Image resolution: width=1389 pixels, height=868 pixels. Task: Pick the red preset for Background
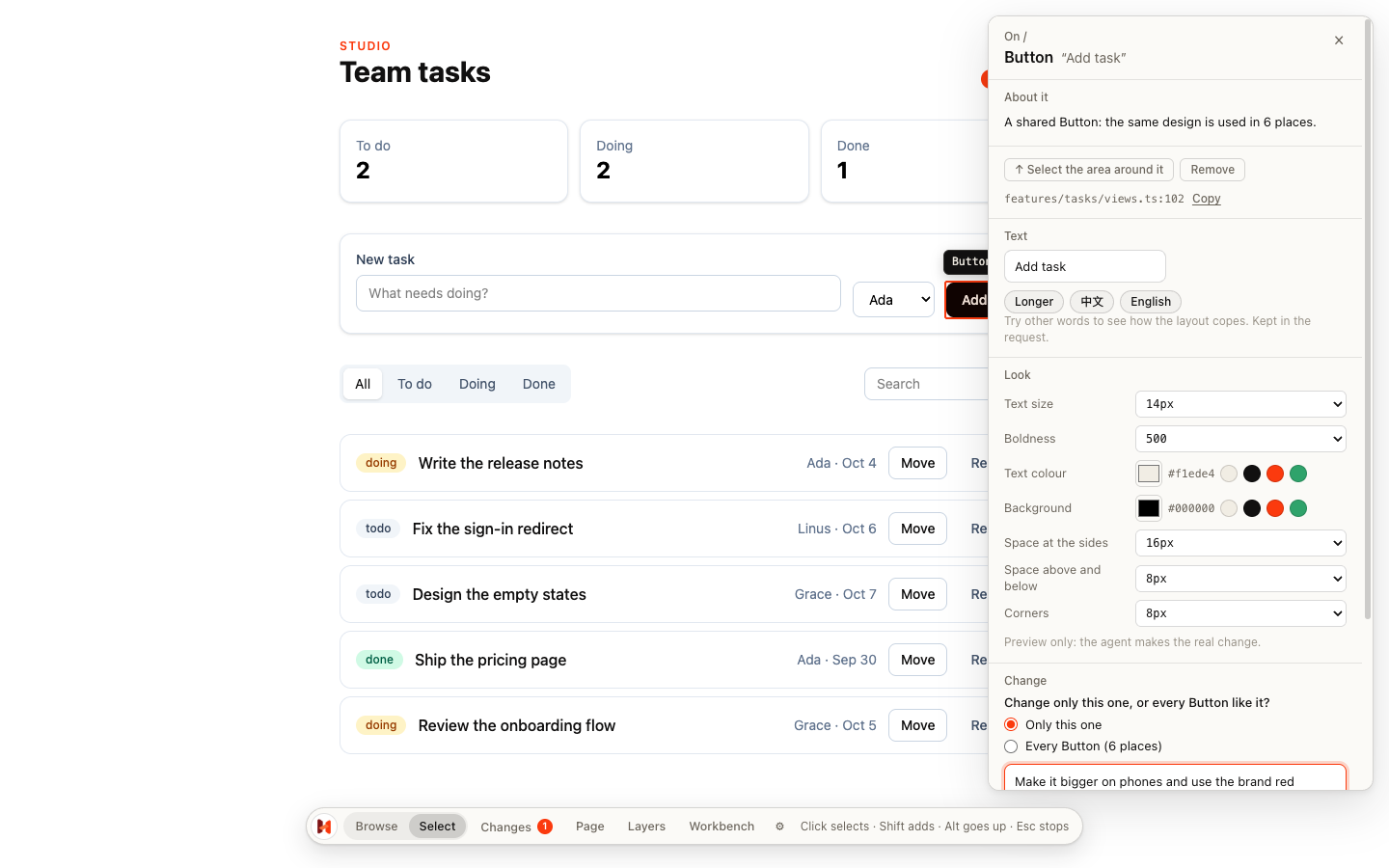1275,508
